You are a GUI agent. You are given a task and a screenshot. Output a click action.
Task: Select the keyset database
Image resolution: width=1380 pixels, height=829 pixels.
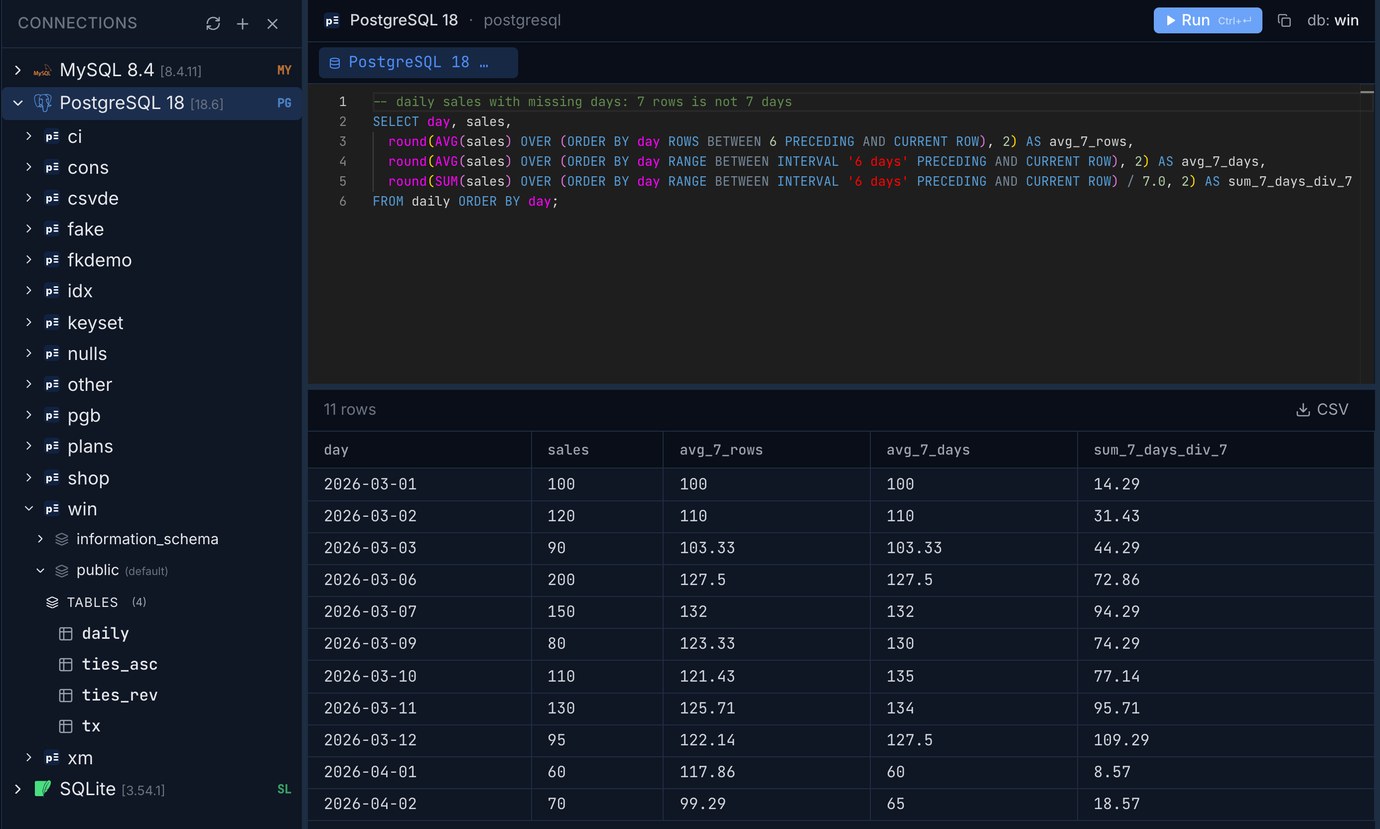pos(95,323)
